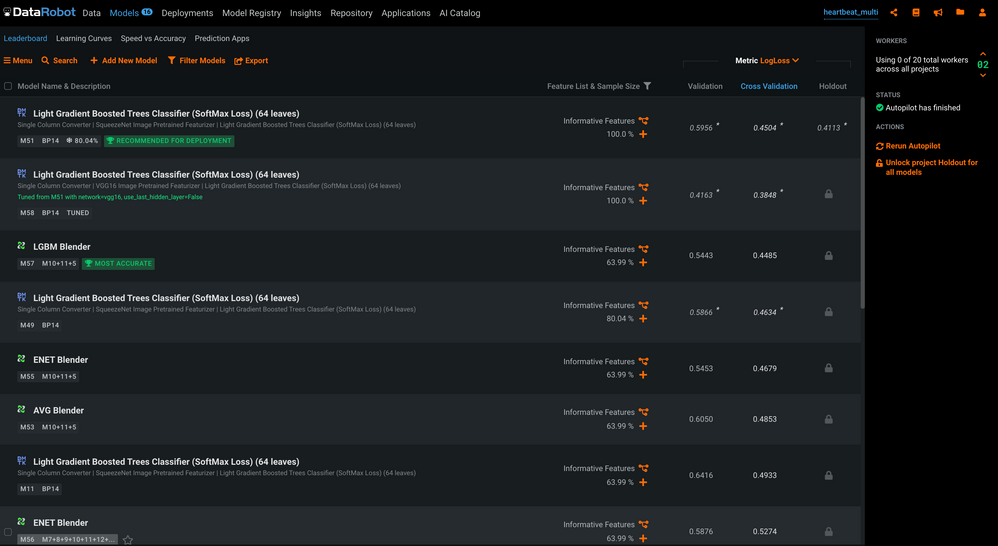This screenshot has height=546, width=998.
Task: Sort by the Holdout column
Action: 833,86
